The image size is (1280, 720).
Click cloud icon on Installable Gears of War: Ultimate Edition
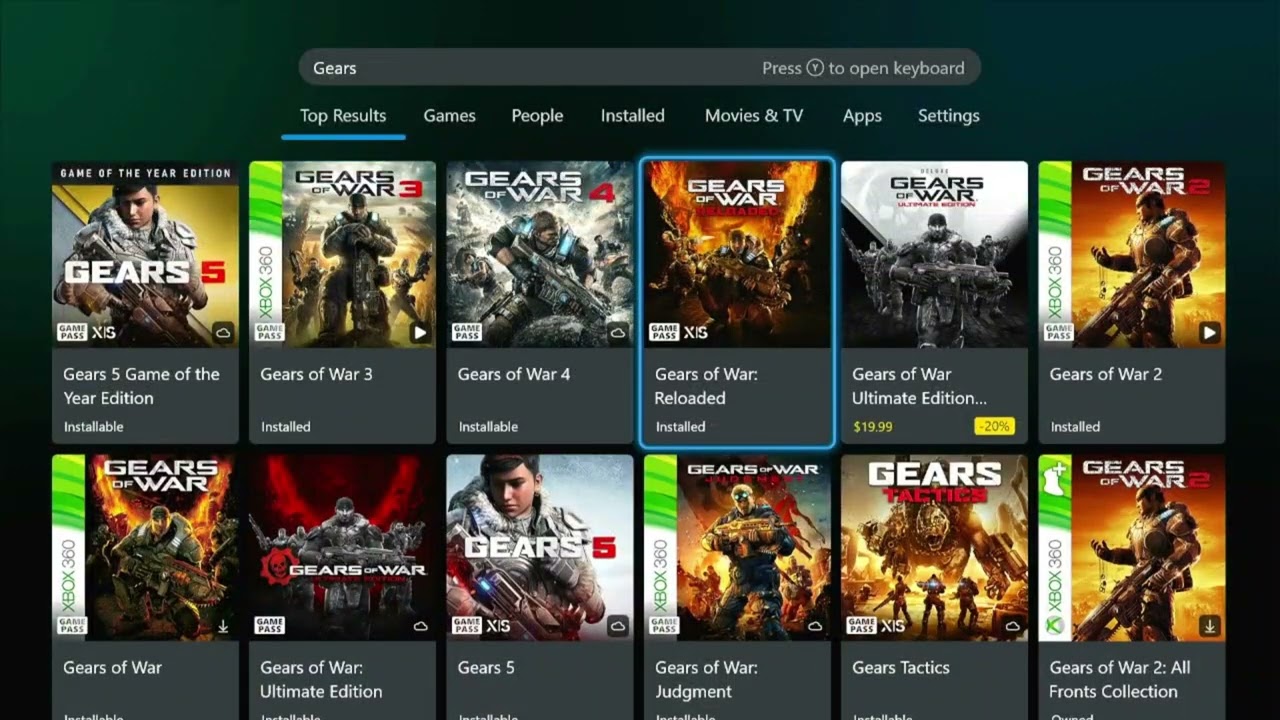(x=420, y=626)
